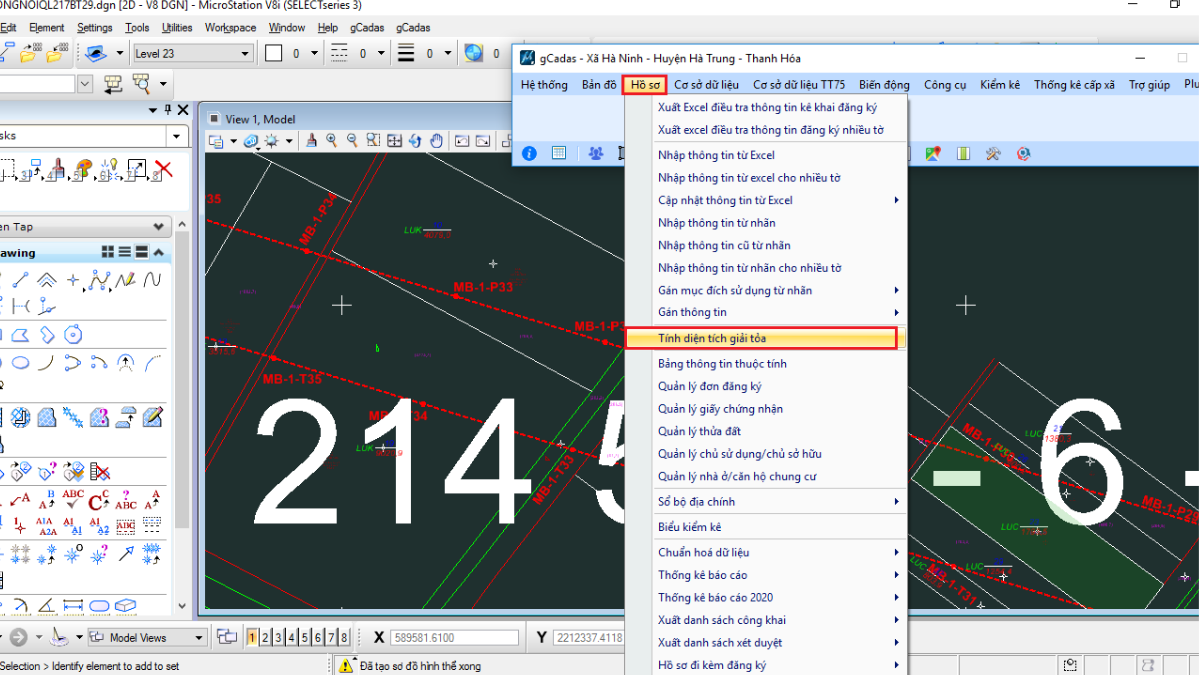
Task: Collapse the Drawing task group
Action: point(160,252)
